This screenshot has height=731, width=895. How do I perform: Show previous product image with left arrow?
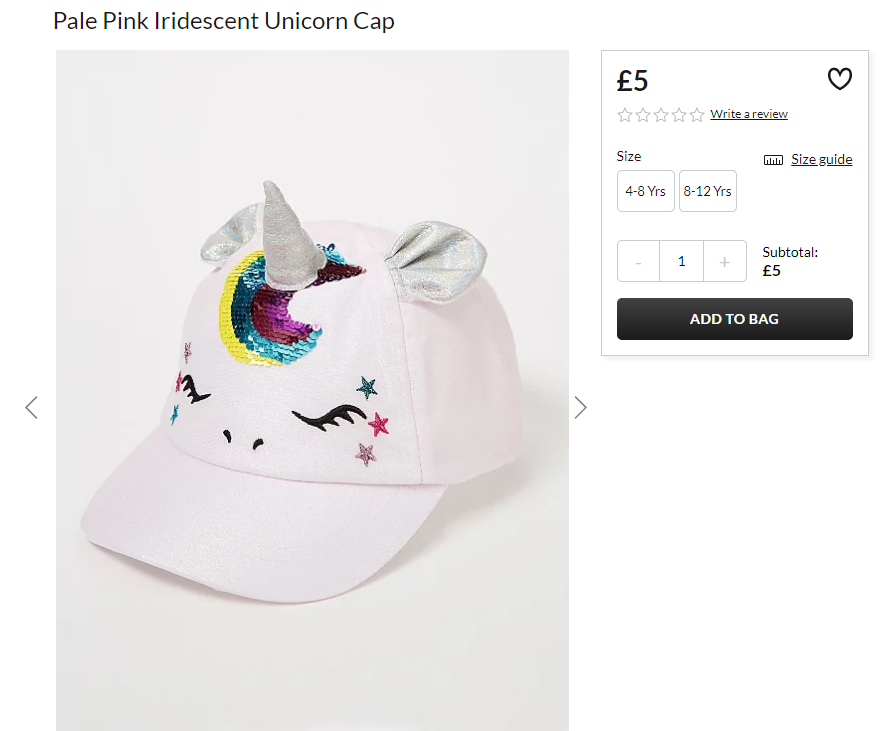pos(32,407)
